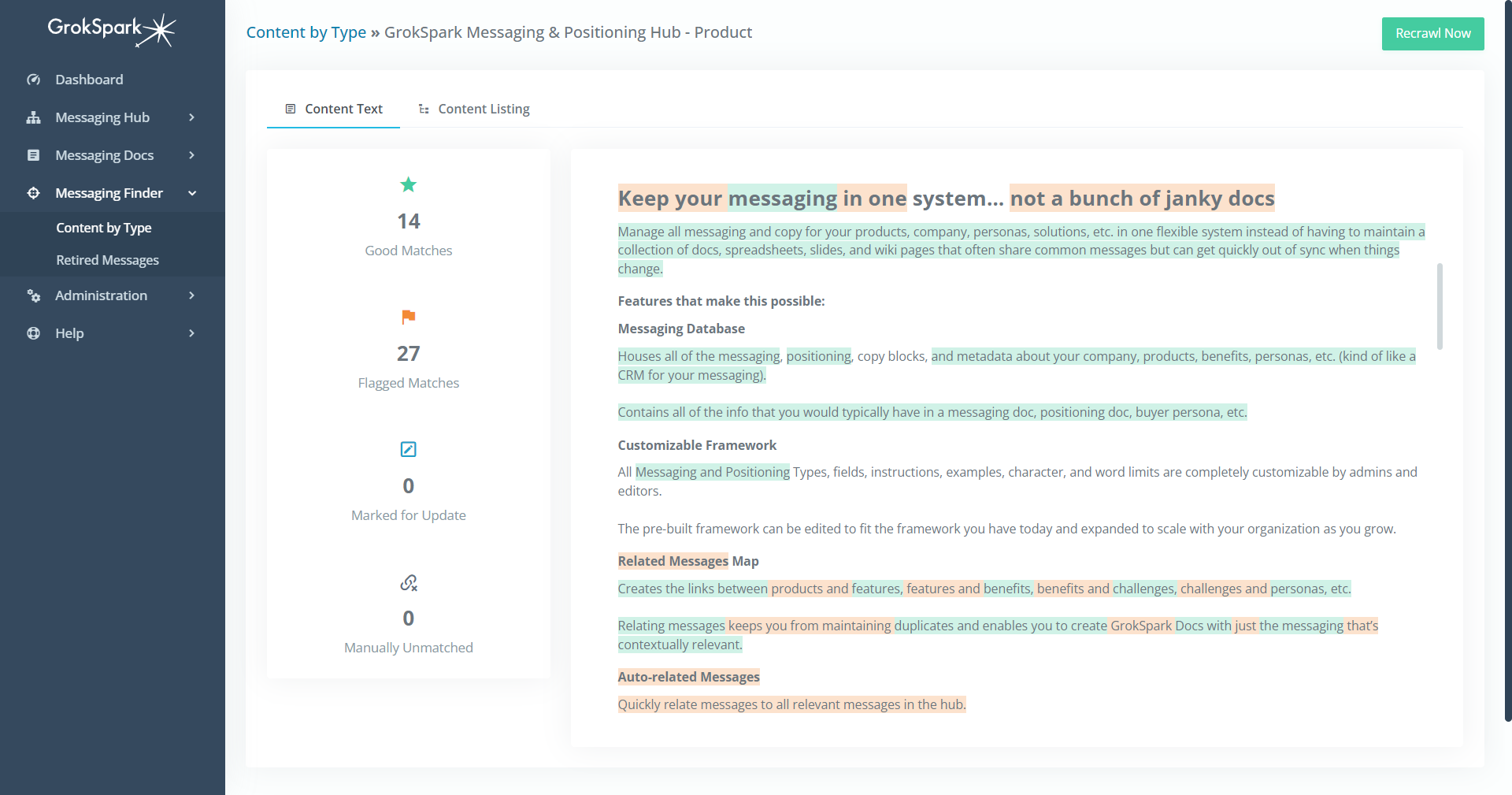Collapse the Messaging Finder menu chevron
Viewport: 1512px width, 795px height.
pos(191,193)
